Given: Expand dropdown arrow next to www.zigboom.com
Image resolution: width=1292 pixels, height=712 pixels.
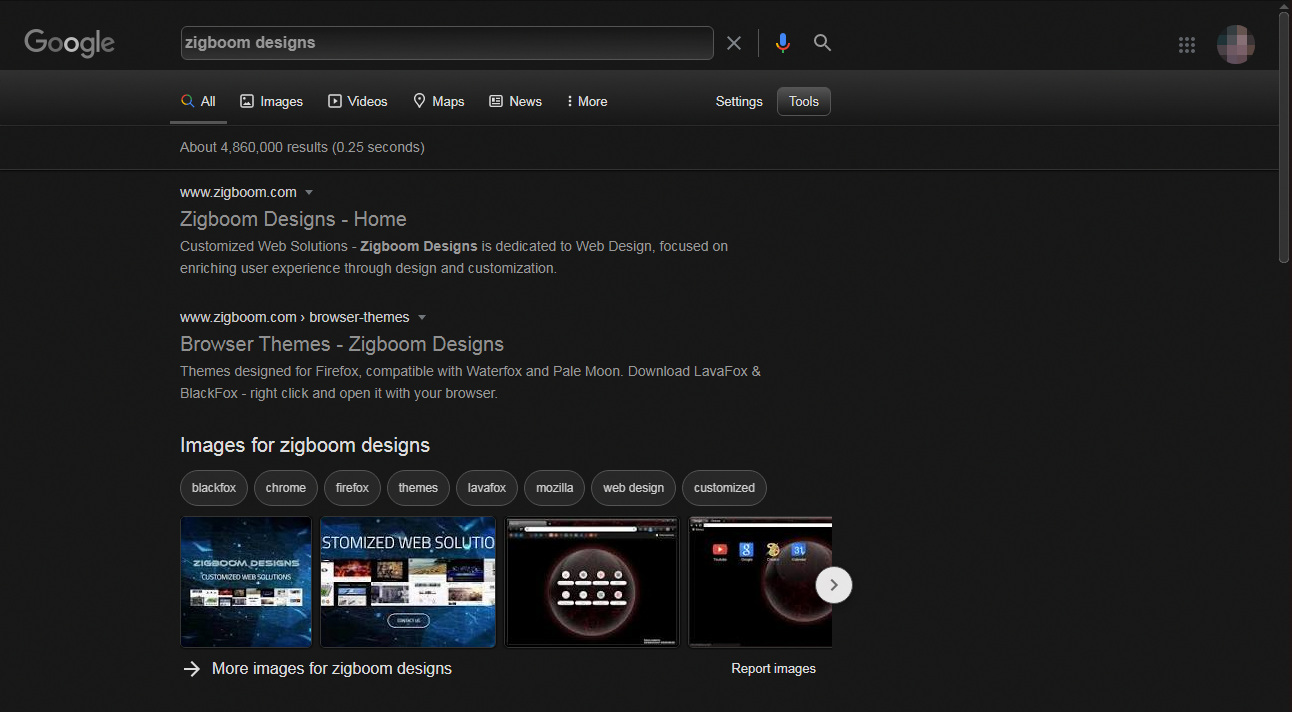Looking at the screenshot, I should 309,192.
